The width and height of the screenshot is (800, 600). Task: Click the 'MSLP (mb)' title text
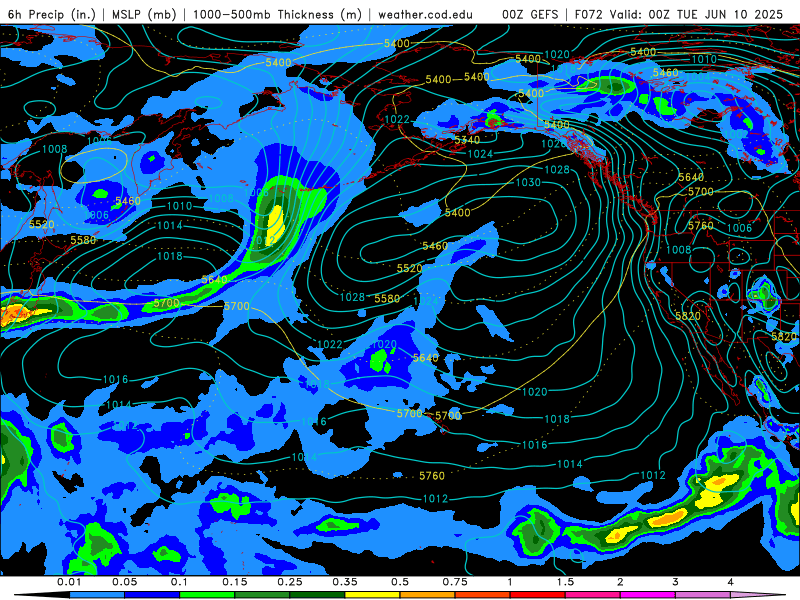coord(144,14)
